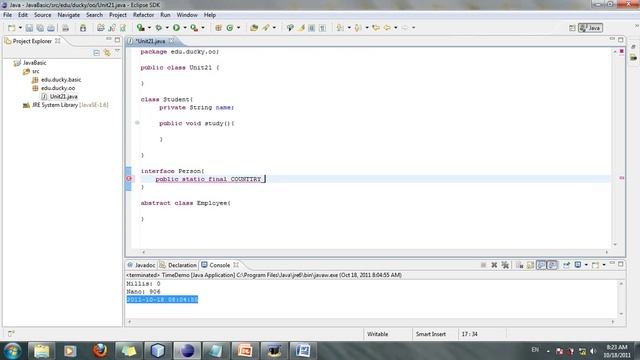
Task: Minimize the Project Explorer view
Action: [109, 40]
